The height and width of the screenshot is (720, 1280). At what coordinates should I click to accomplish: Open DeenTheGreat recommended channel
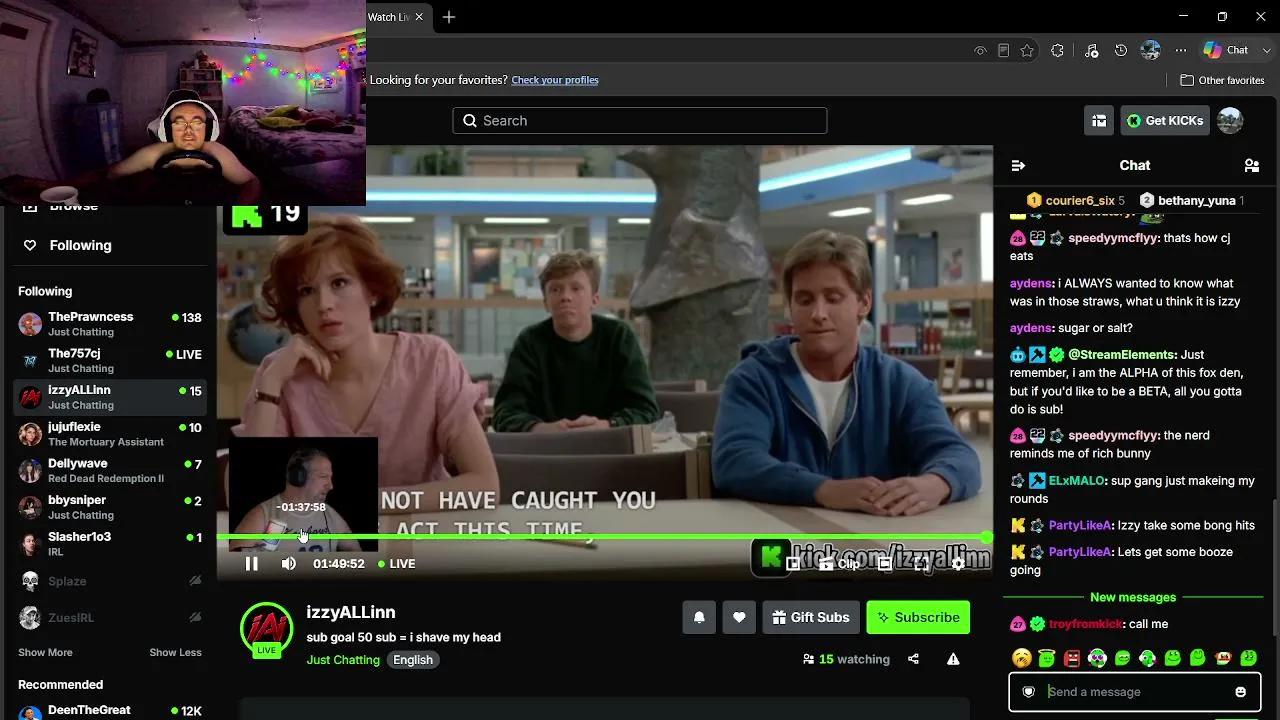[x=111, y=711]
